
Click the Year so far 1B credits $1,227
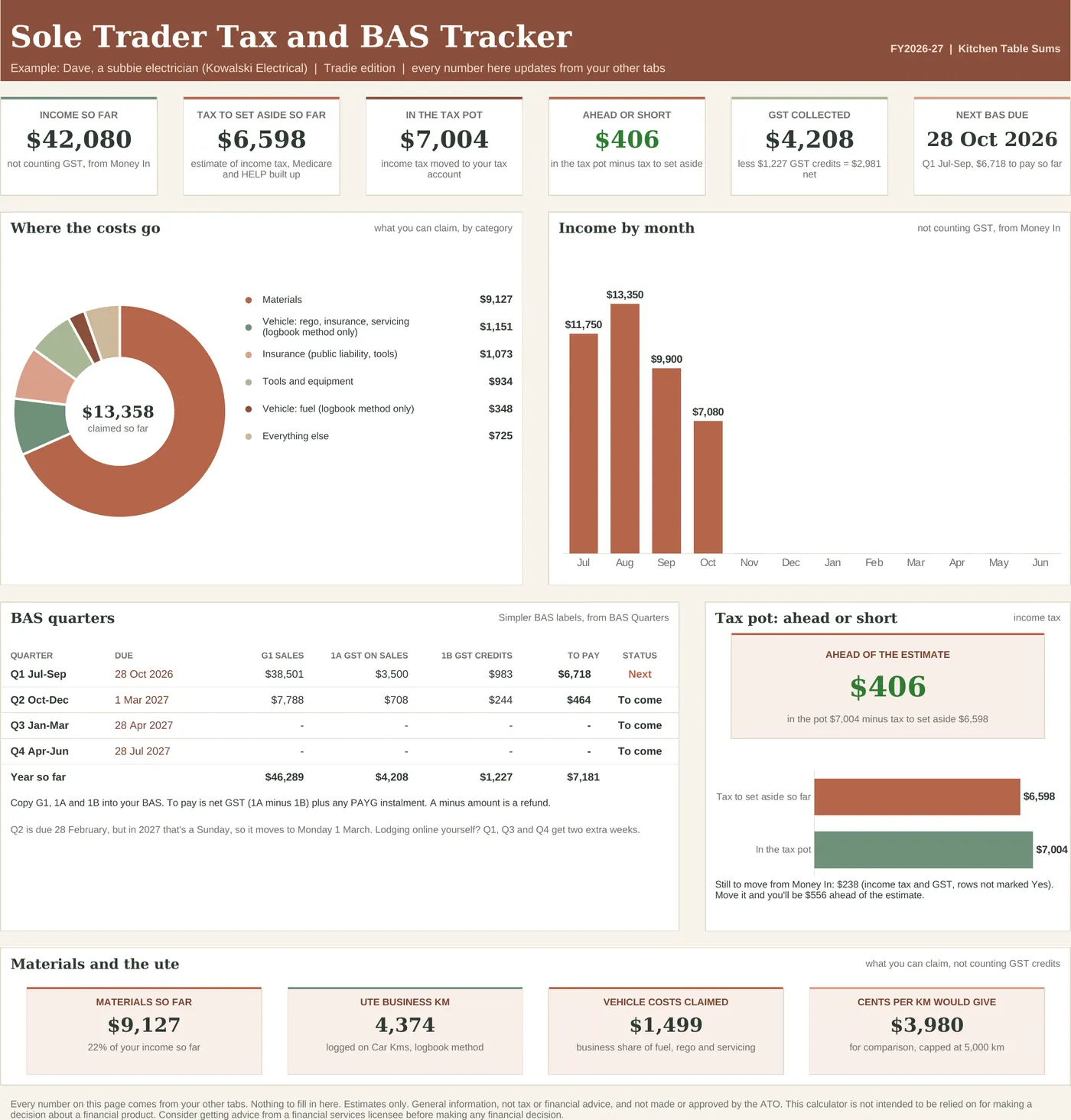click(496, 777)
